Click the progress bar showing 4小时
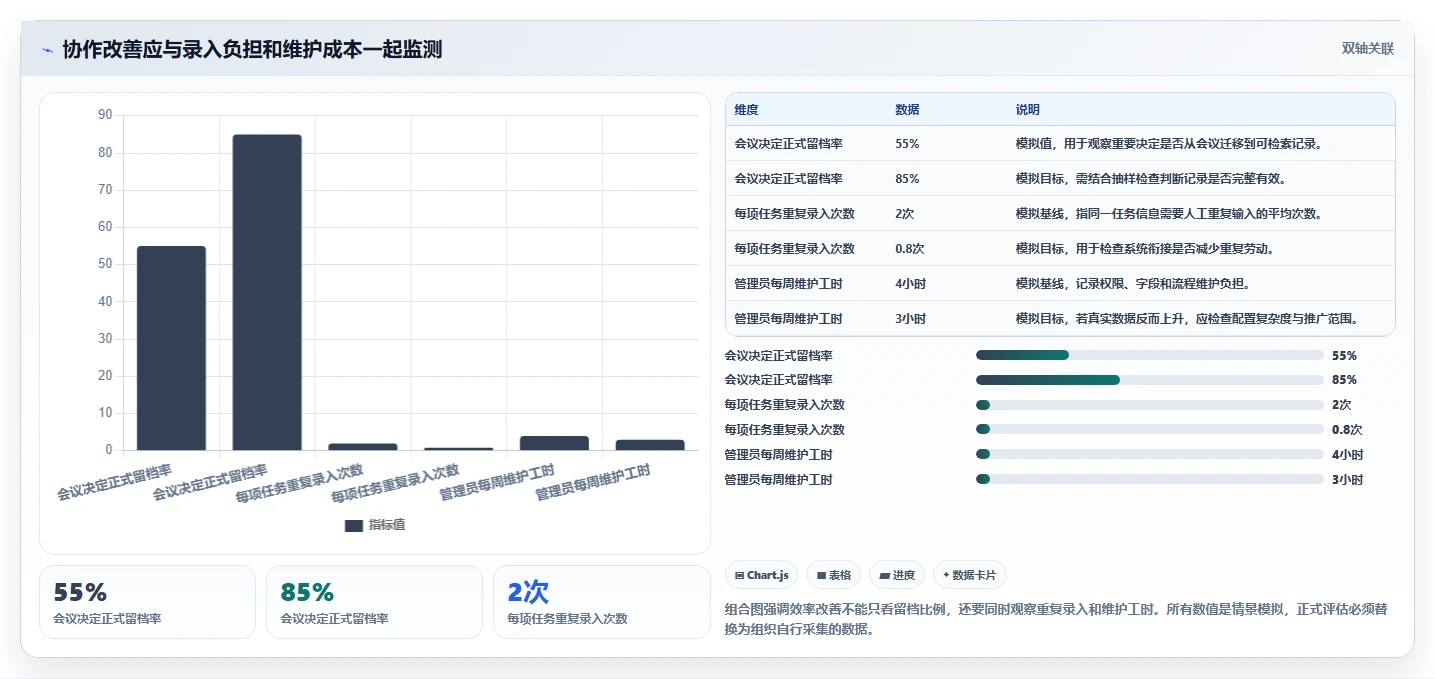Viewport: 1435px width, 679px height. 1150,455
